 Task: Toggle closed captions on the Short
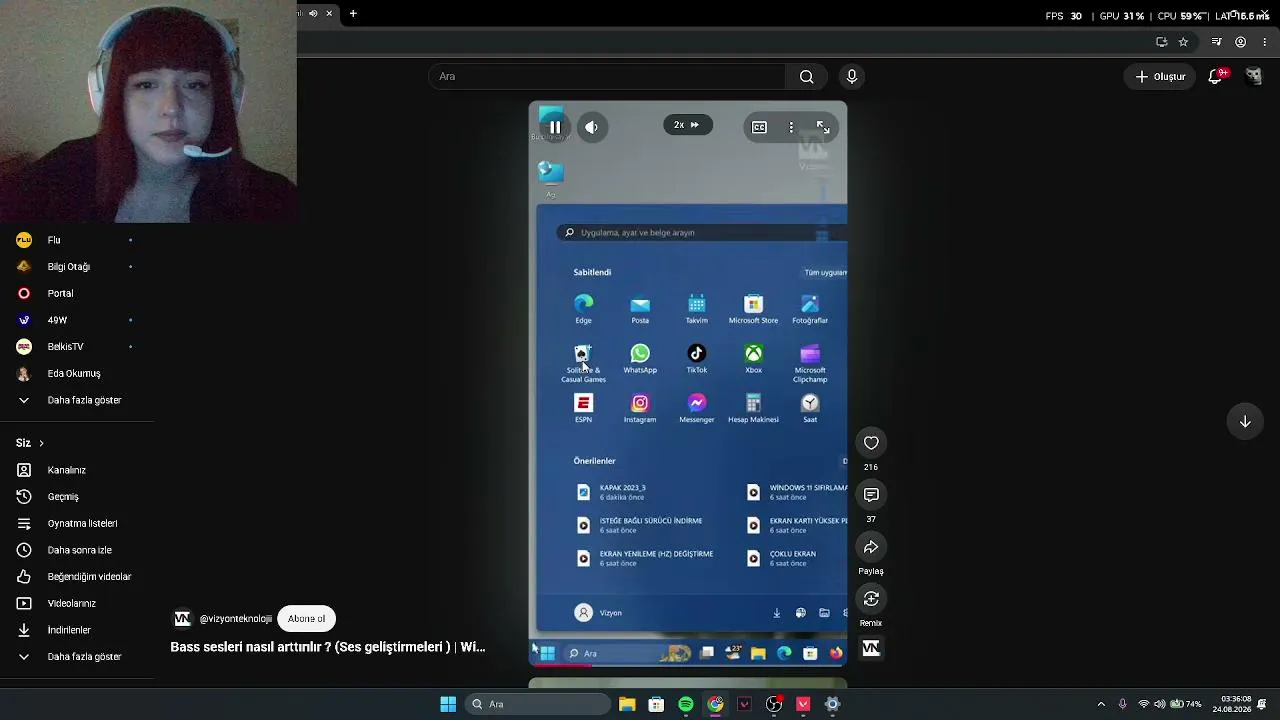click(759, 127)
